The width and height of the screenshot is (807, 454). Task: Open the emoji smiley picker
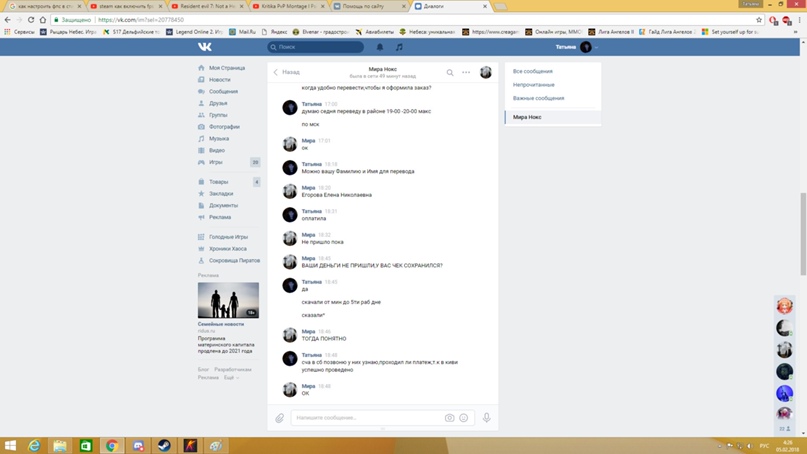[x=464, y=418]
